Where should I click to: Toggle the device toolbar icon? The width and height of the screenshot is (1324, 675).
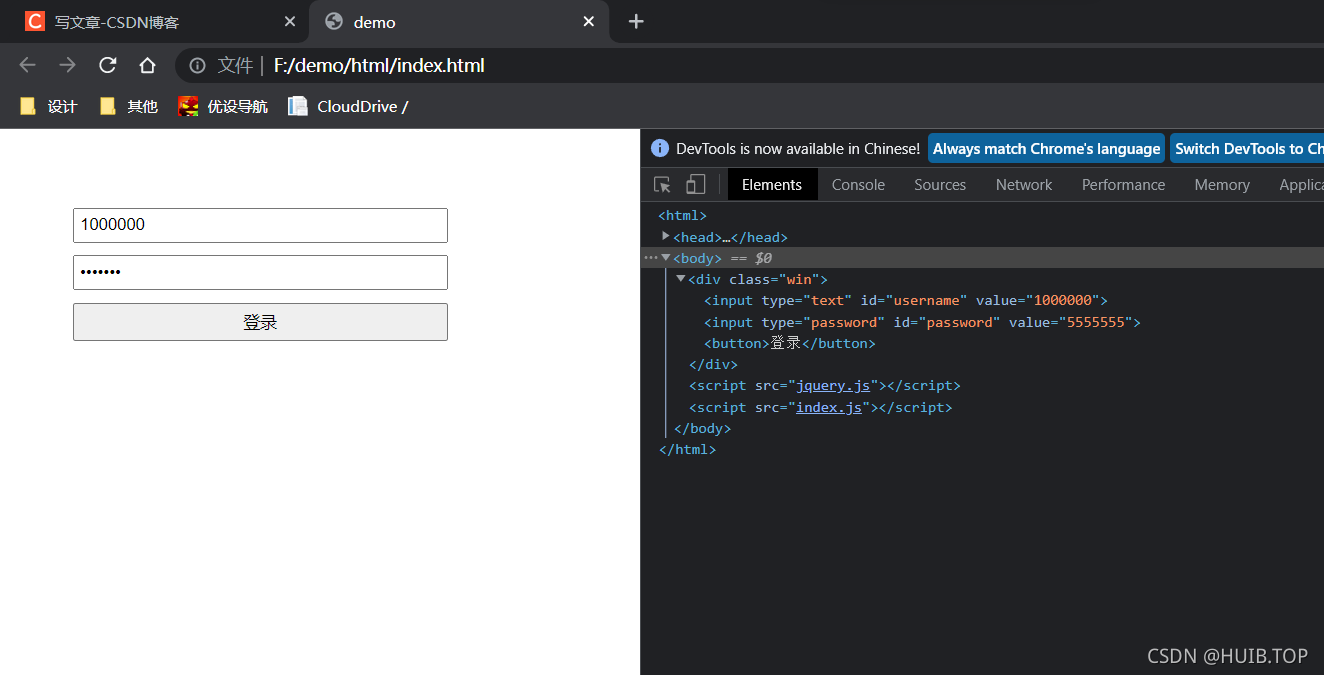point(695,185)
